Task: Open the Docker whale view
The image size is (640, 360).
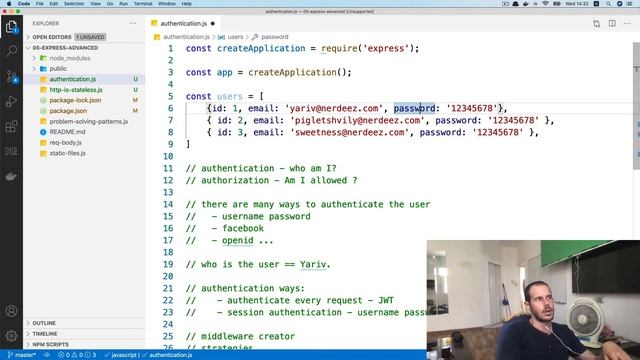Action: pos(11,176)
